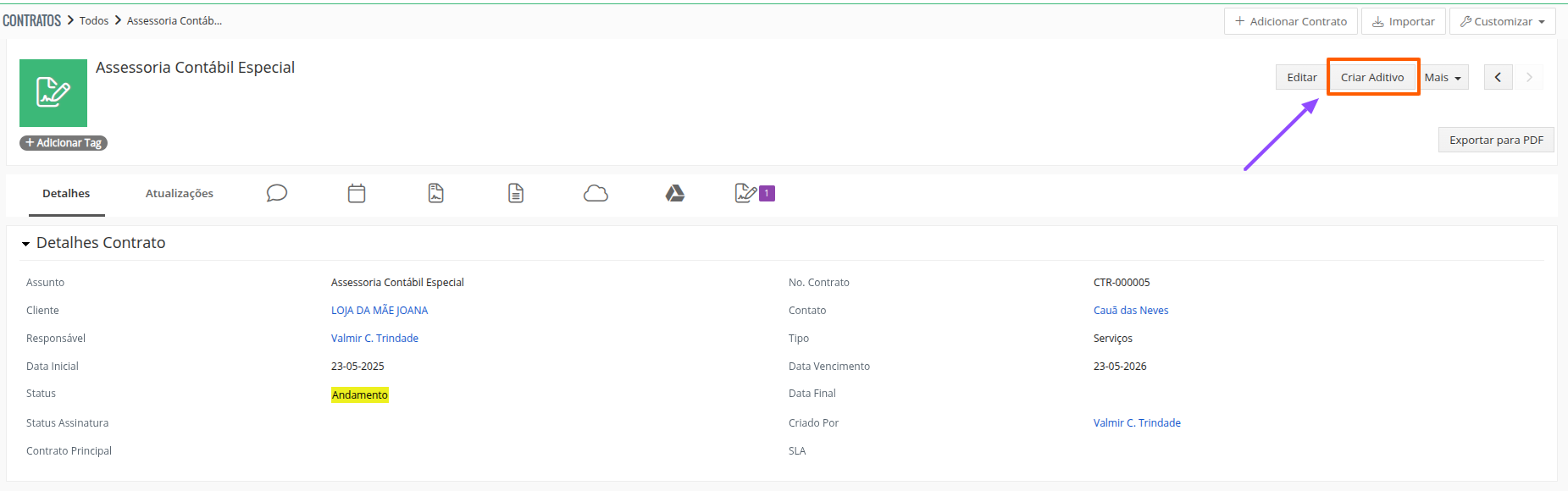The height and width of the screenshot is (491, 1568).
Task: Click the green contract record icon
Action: (53, 93)
